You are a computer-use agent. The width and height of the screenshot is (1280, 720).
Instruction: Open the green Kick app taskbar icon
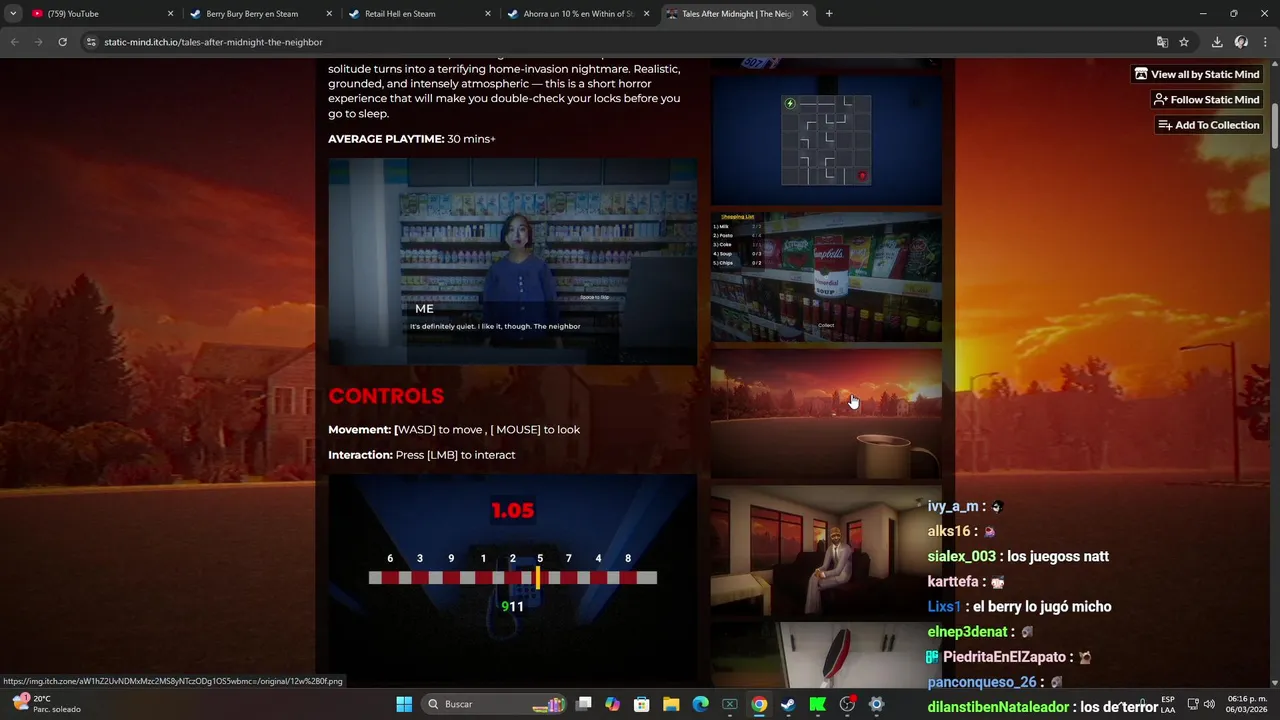click(x=818, y=704)
